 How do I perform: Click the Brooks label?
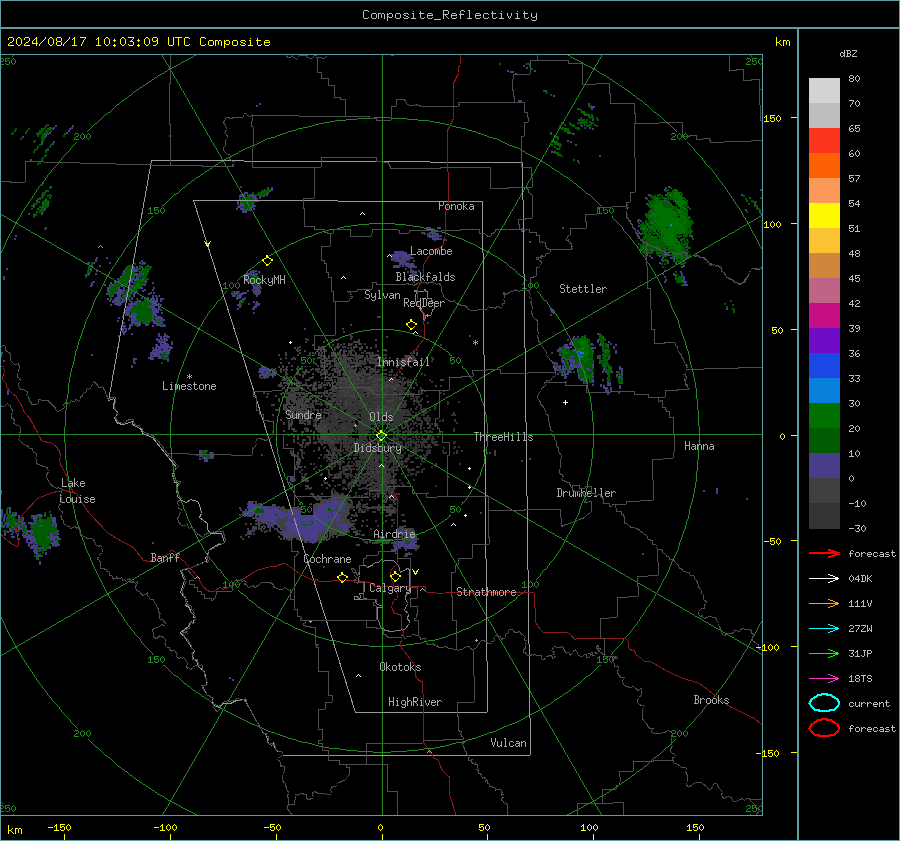point(711,700)
